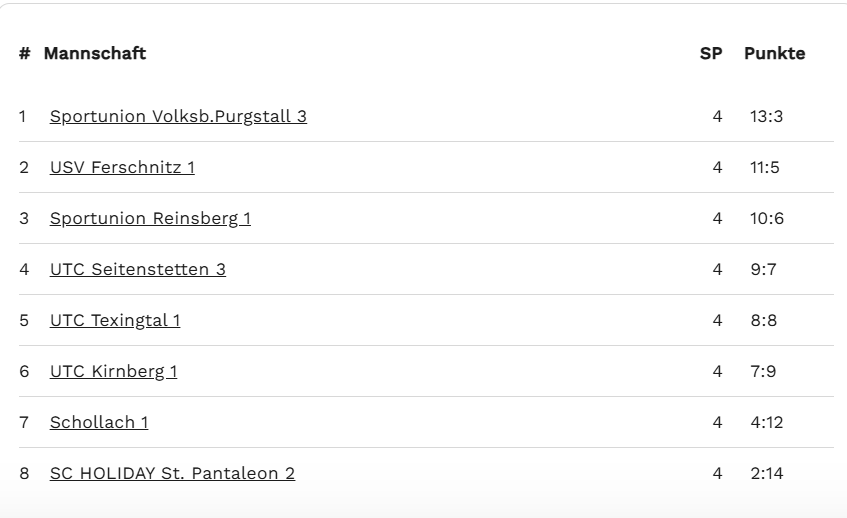Click the 2:14 points cell
The height and width of the screenshot is (518, 847).
point(767,473)
